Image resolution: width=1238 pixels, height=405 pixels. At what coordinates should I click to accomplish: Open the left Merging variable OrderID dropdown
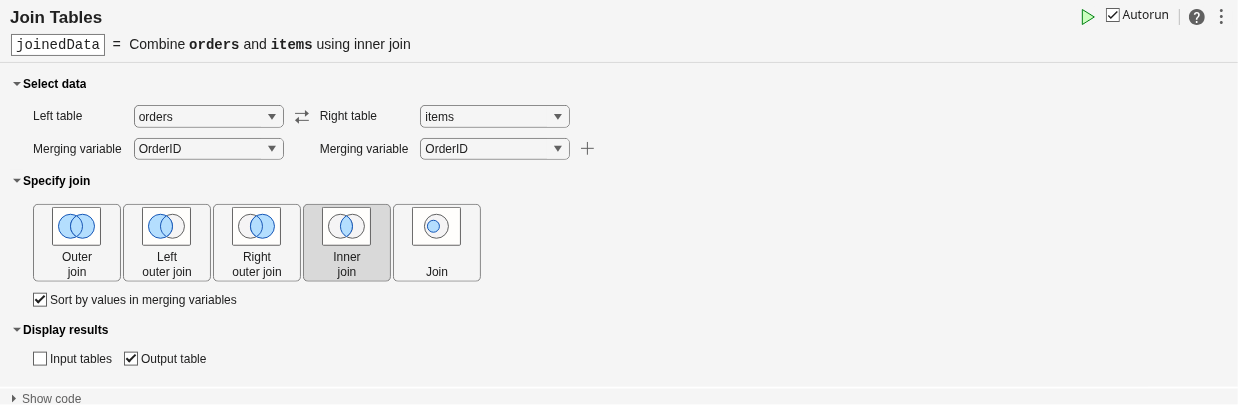click(209, 149)
